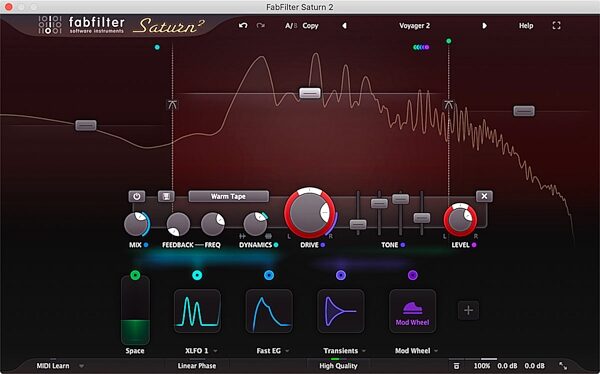
Task: Select Linear Phase processing mode
Action: tap(197, 366)
